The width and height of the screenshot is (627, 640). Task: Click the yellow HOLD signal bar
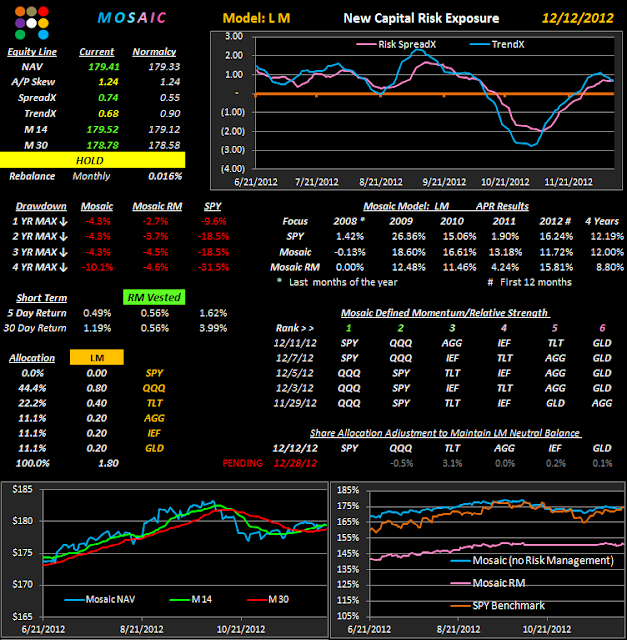pyautogui.click(x=92, y=160)
